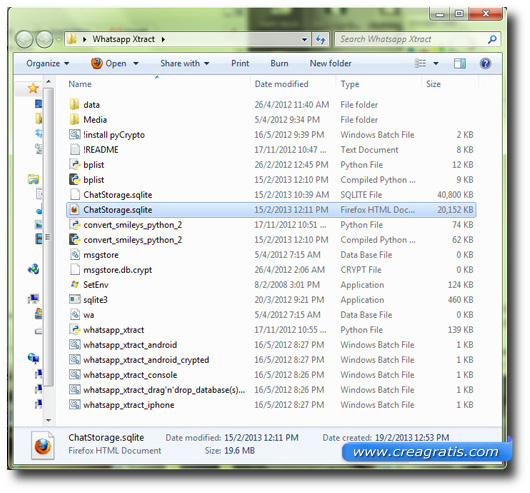Select convert_smileys_python_2 Python File name
Viewport: 530px width, 493px height.
(x=132, y=225)
